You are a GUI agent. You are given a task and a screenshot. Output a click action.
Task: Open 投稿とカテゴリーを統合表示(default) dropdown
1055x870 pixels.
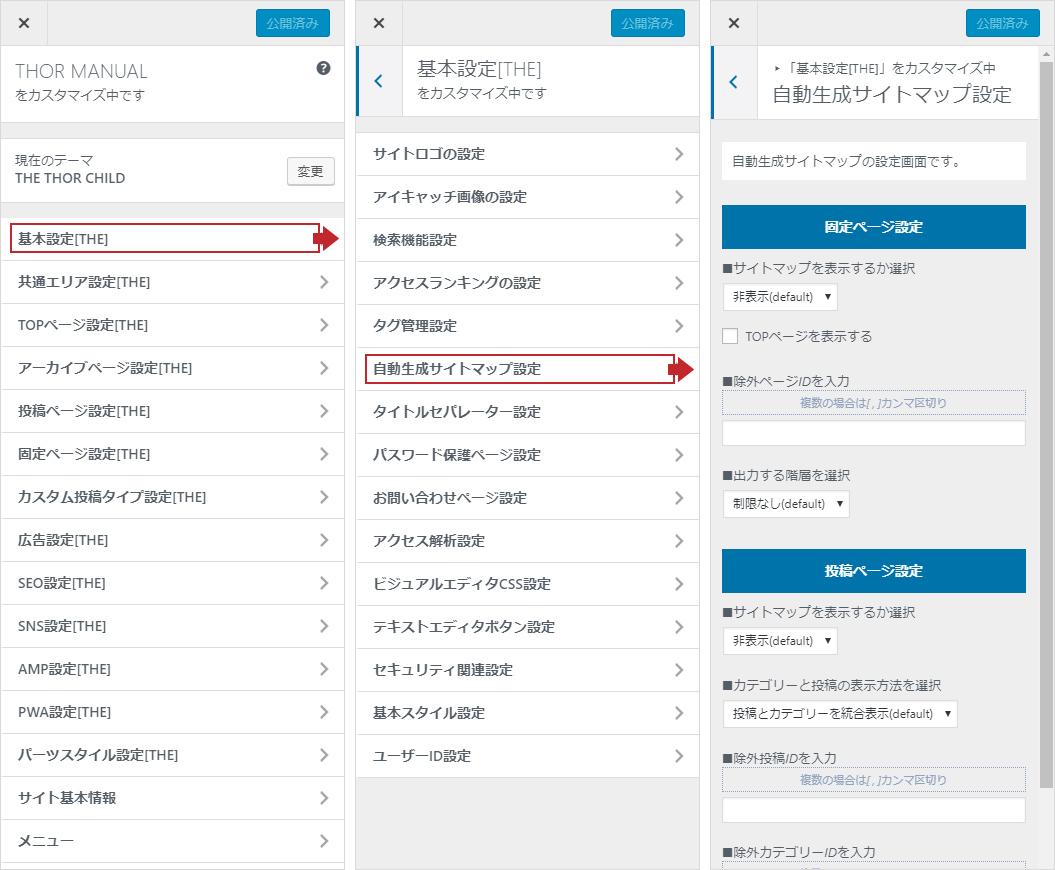[x=840, y=713]
